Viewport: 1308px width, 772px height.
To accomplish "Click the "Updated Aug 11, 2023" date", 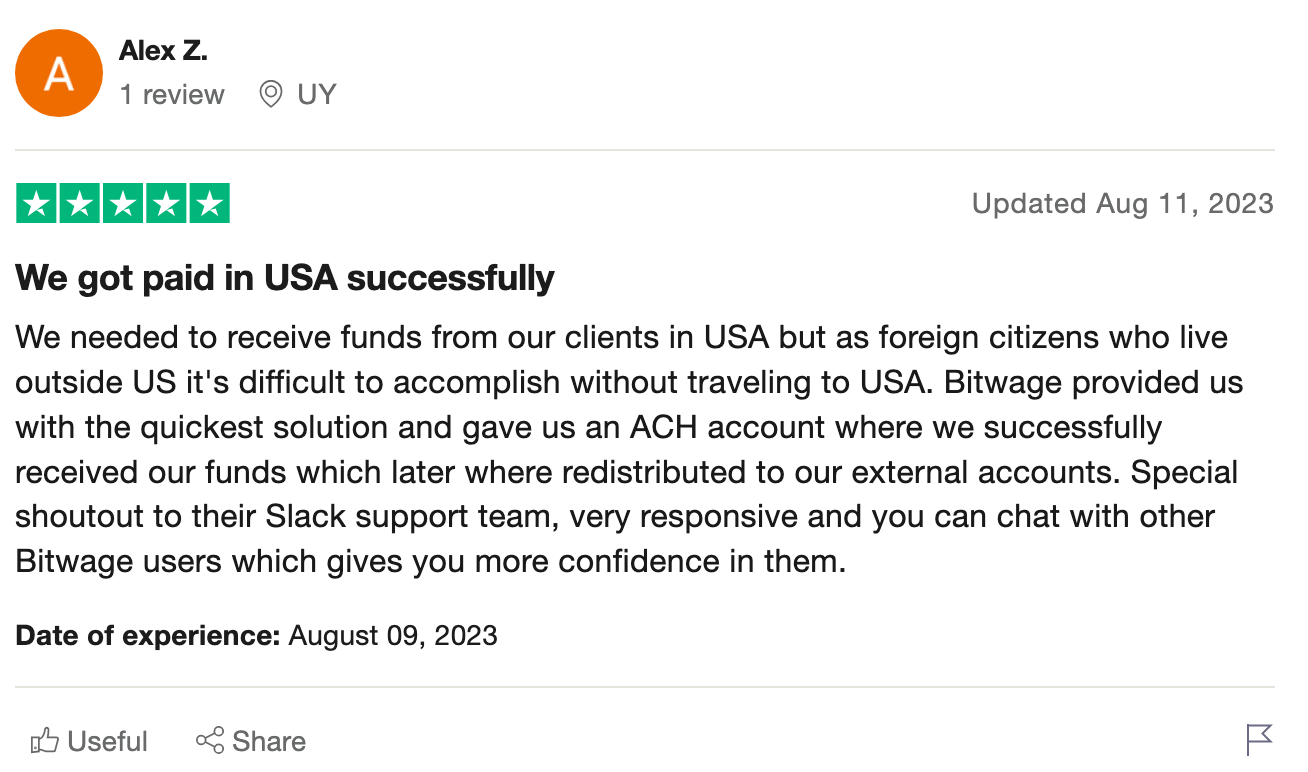I will pyautogui.click(x=1122, y=204).
